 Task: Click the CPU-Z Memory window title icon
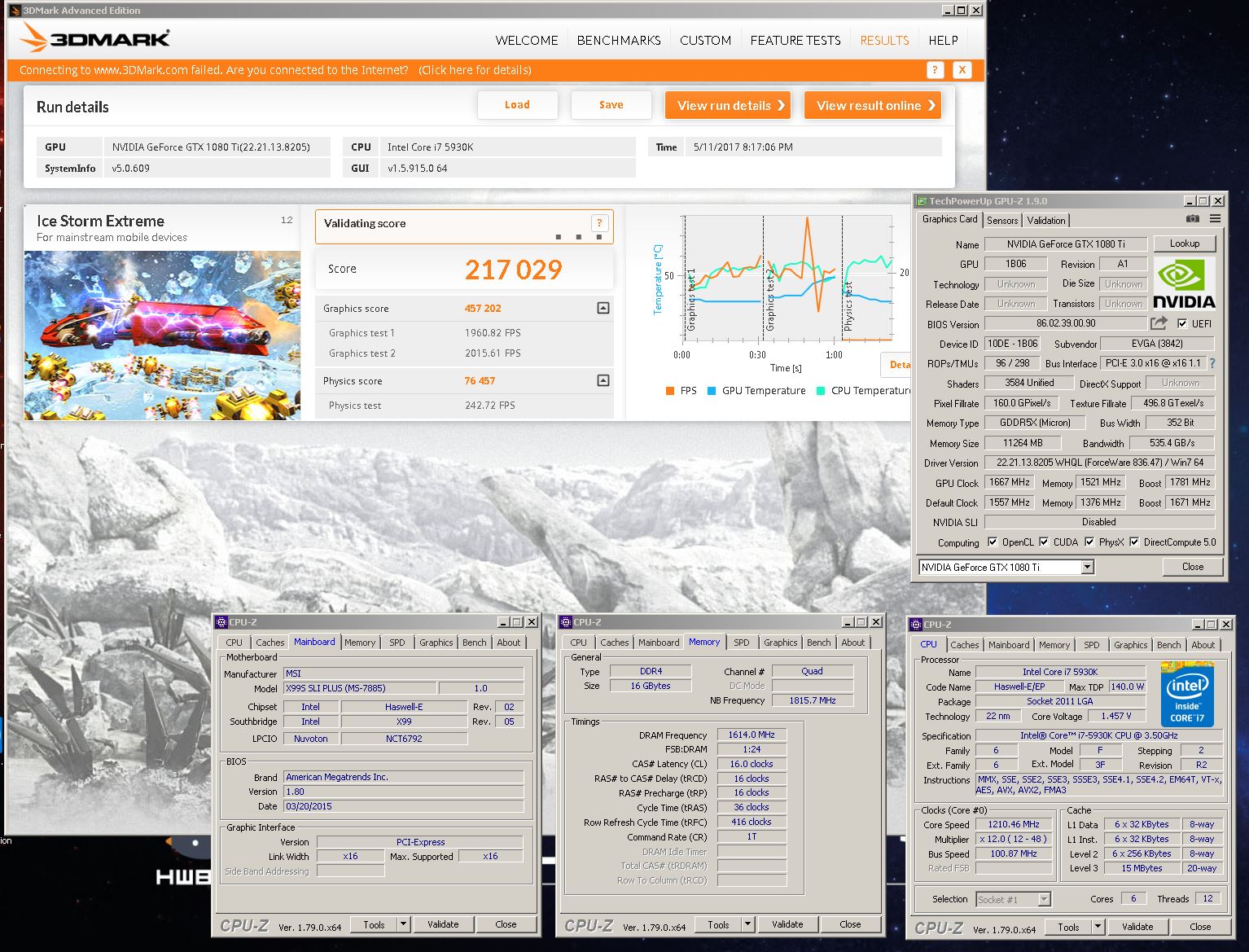click(x=566, y=622)
